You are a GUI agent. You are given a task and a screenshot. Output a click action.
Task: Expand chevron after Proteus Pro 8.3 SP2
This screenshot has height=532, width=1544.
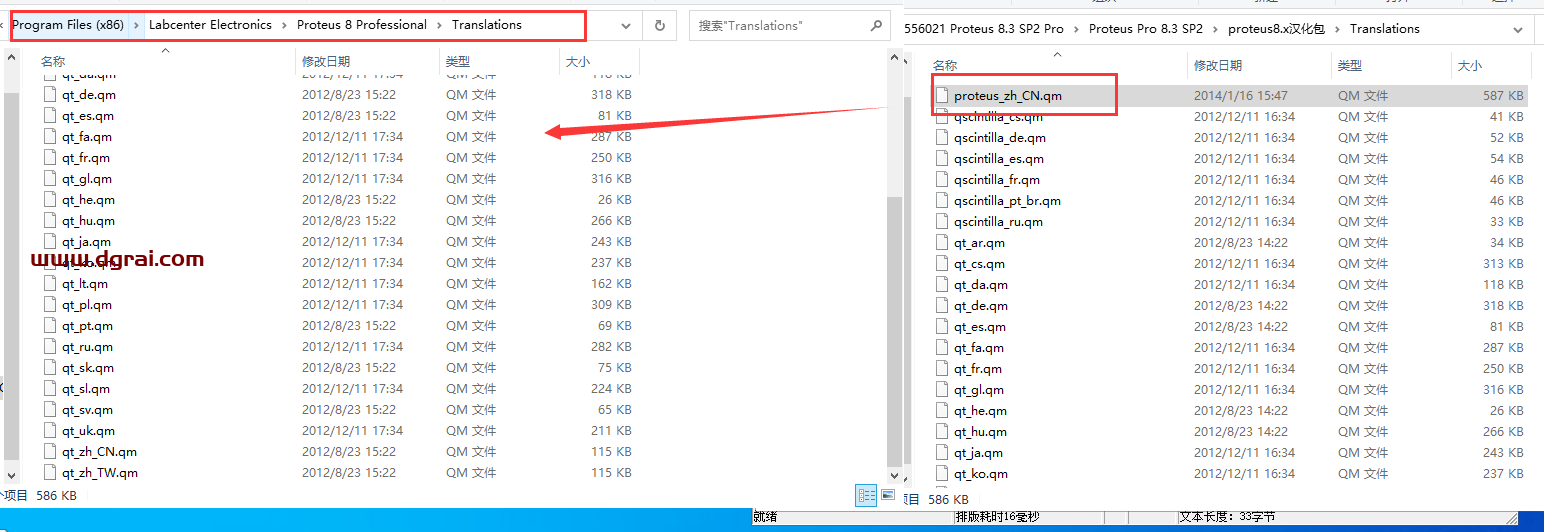coord(1216,29)
